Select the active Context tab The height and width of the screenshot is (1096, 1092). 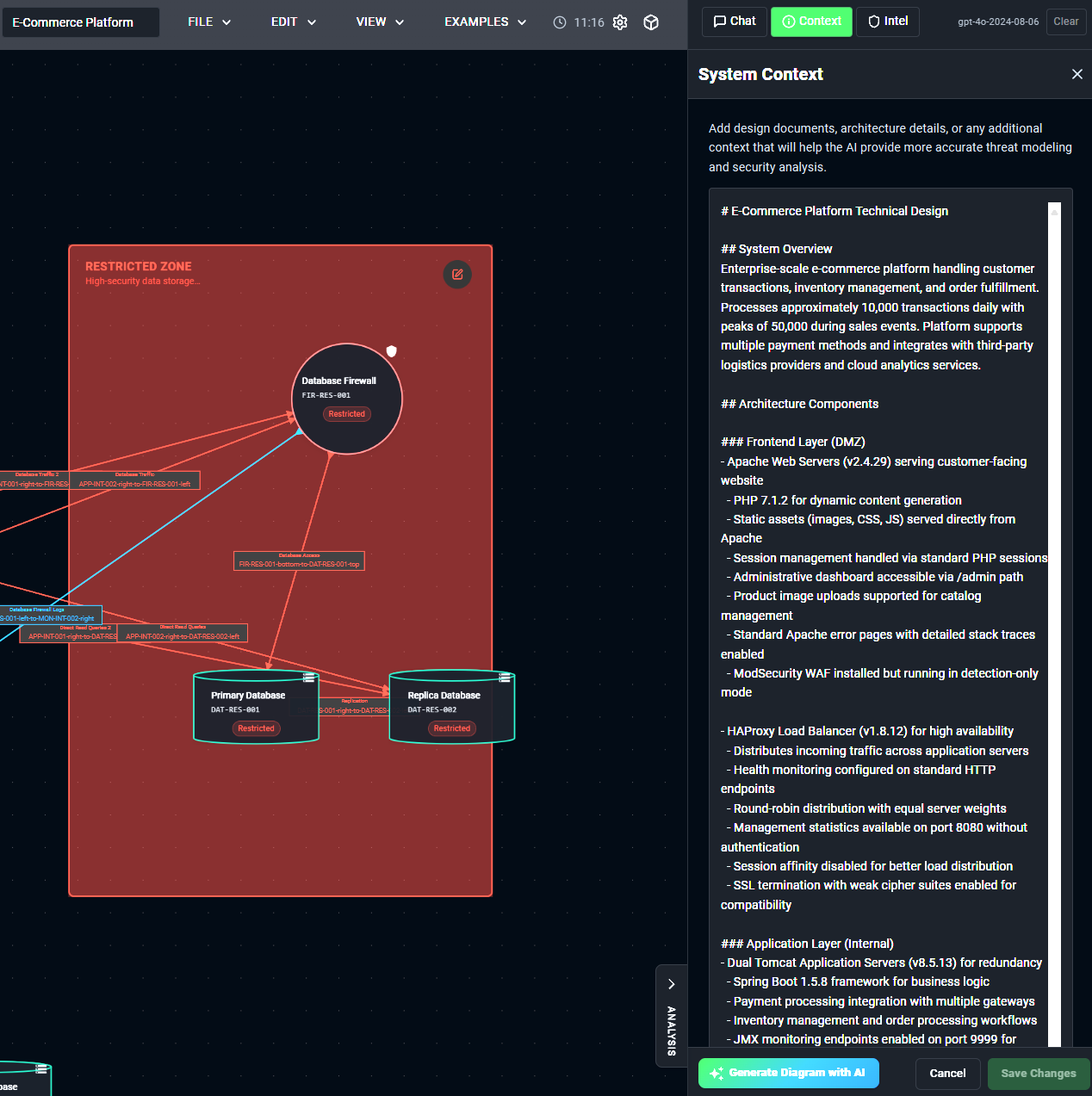coord(811,22)
